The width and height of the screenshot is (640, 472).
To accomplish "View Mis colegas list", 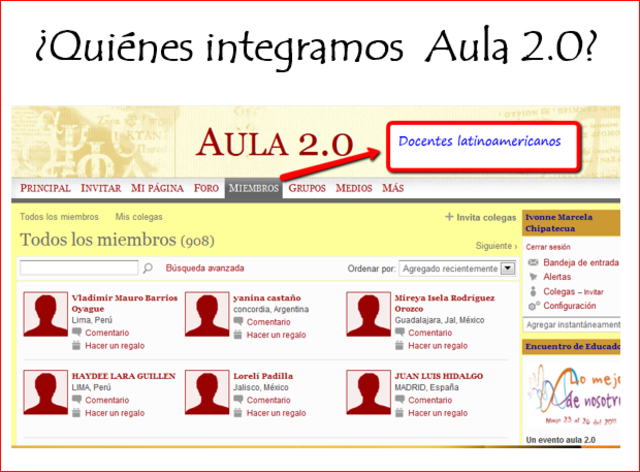I will (x=139, y=217).
